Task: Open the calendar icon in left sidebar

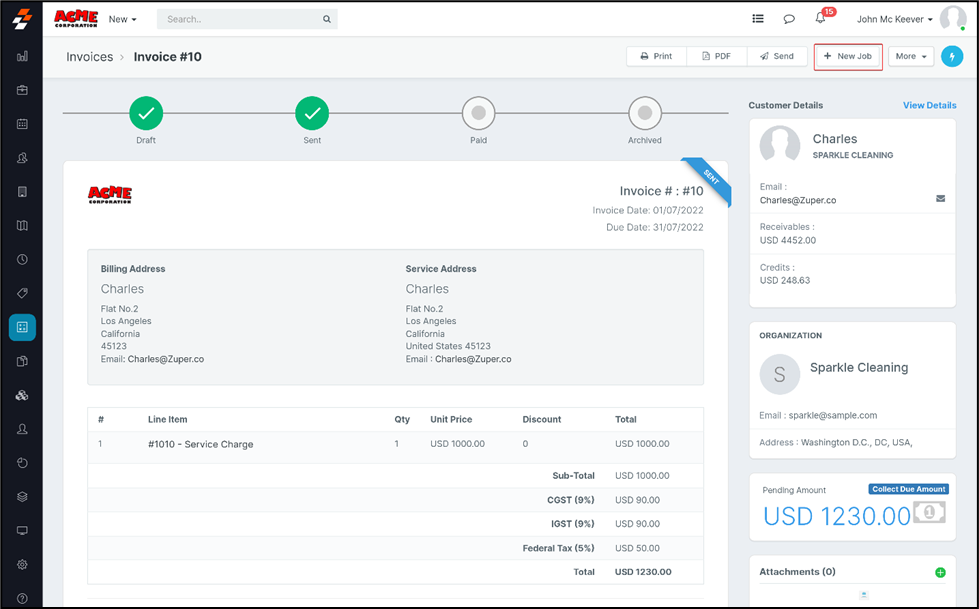Action: click(x=22, y=124)
